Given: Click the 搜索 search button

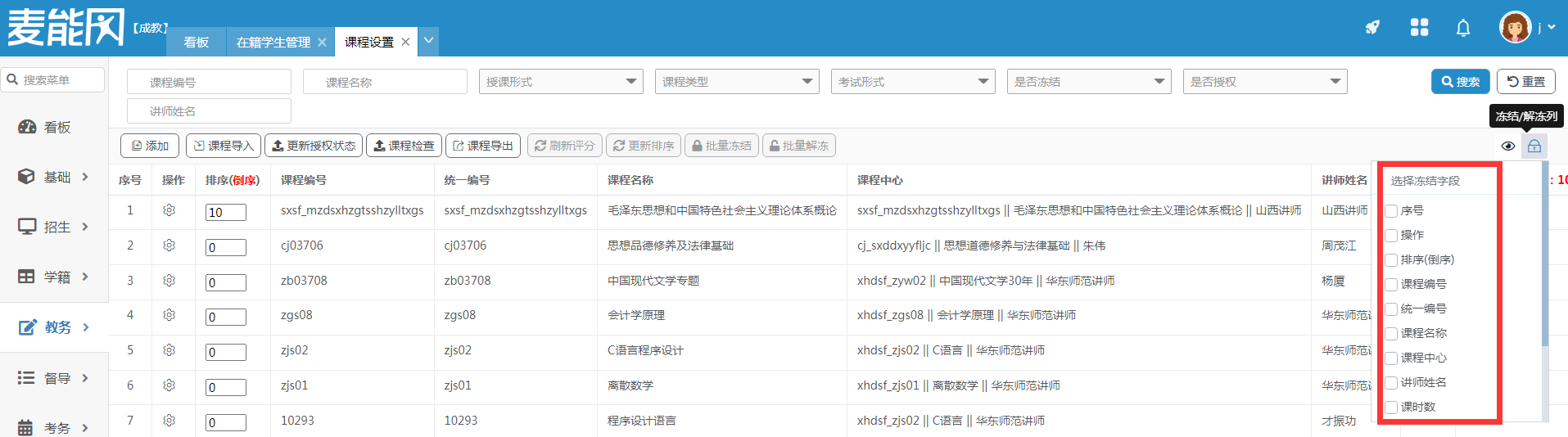Looking at the screenshot, I should [x=1460, y=82].
